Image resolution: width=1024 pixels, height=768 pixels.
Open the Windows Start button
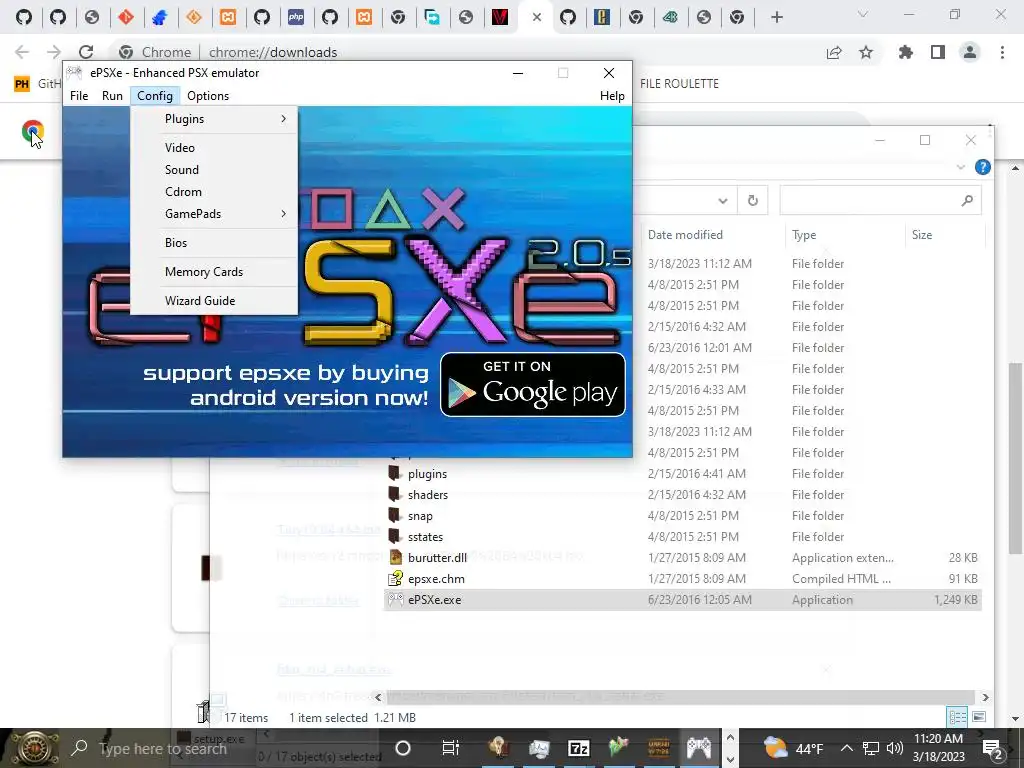click(x=33, y=748)
